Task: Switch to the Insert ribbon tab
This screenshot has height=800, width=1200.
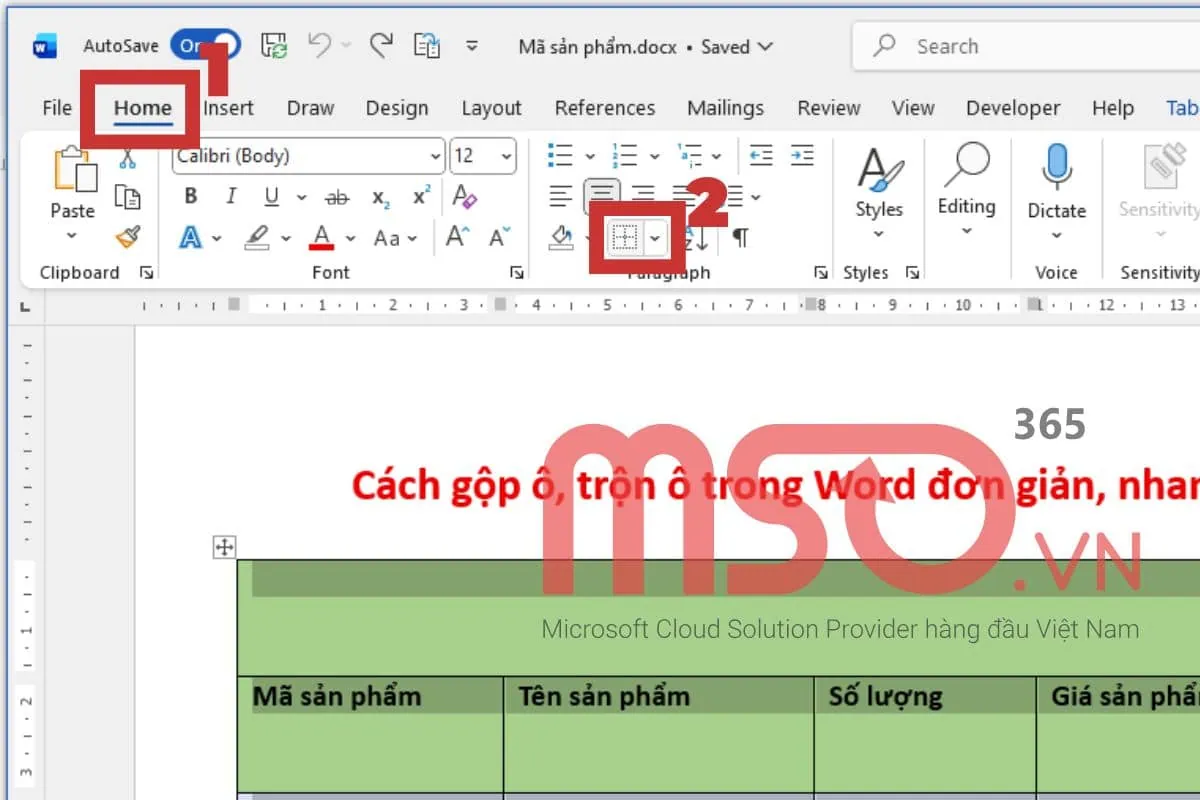Action: [228, 108]
